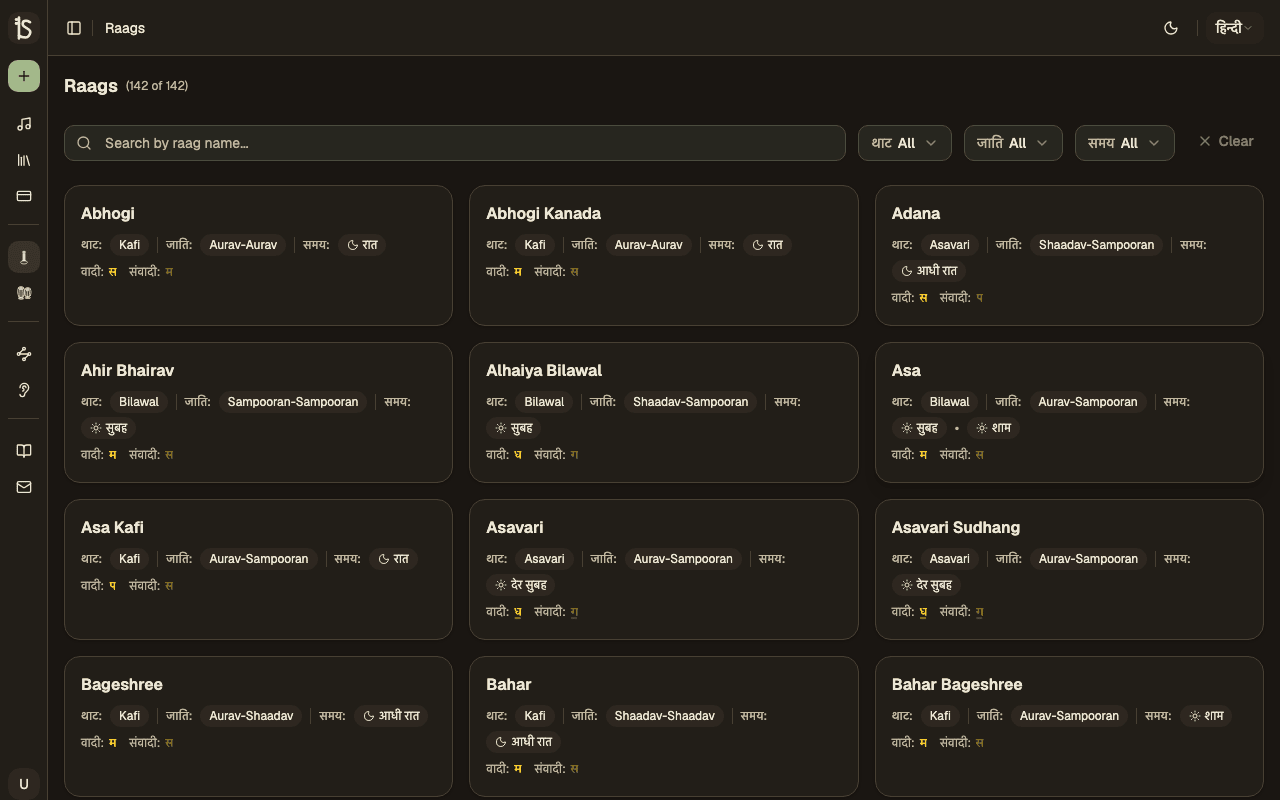Open the ear training sidebar icon
The height and width of the screenshot is (800, 1280).
[x=24, y=390]
